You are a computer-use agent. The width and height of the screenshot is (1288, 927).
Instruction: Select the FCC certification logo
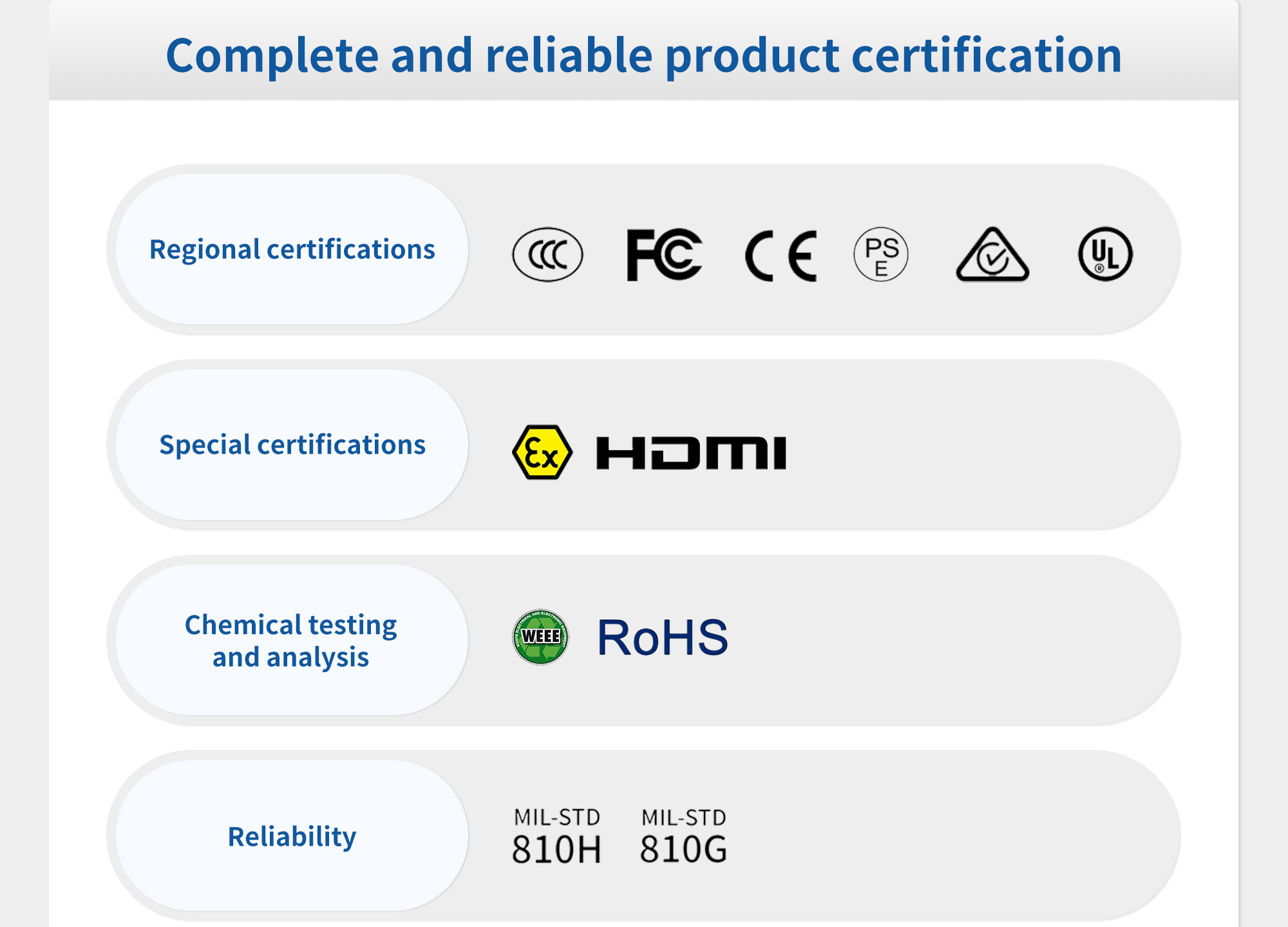pyautogui.click(x=664, y=254)
